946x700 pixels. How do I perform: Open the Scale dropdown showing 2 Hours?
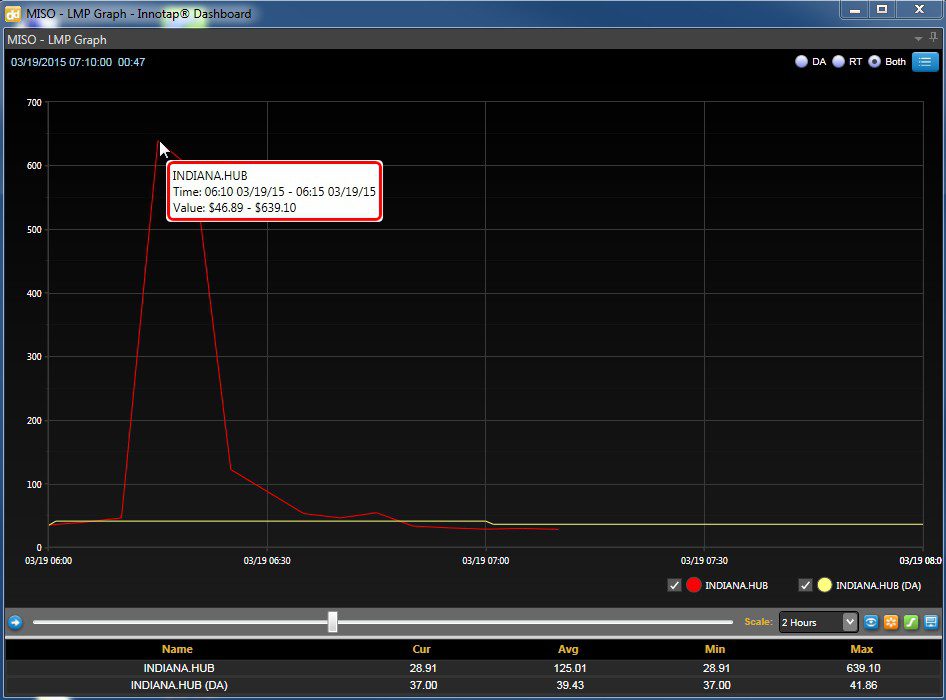pos(818,622)
